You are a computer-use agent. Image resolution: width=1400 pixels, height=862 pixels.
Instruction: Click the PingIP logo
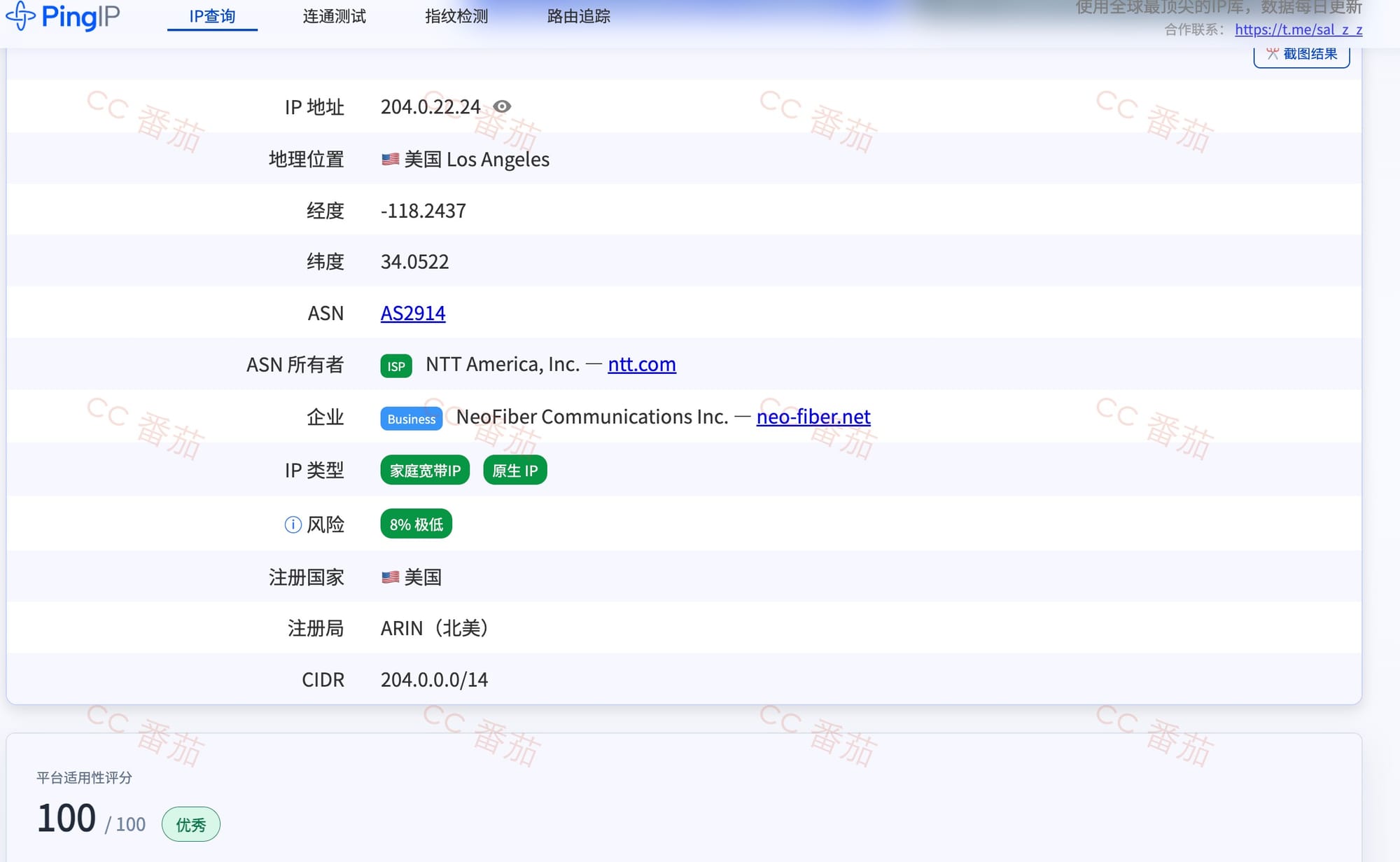coord(63,16)
